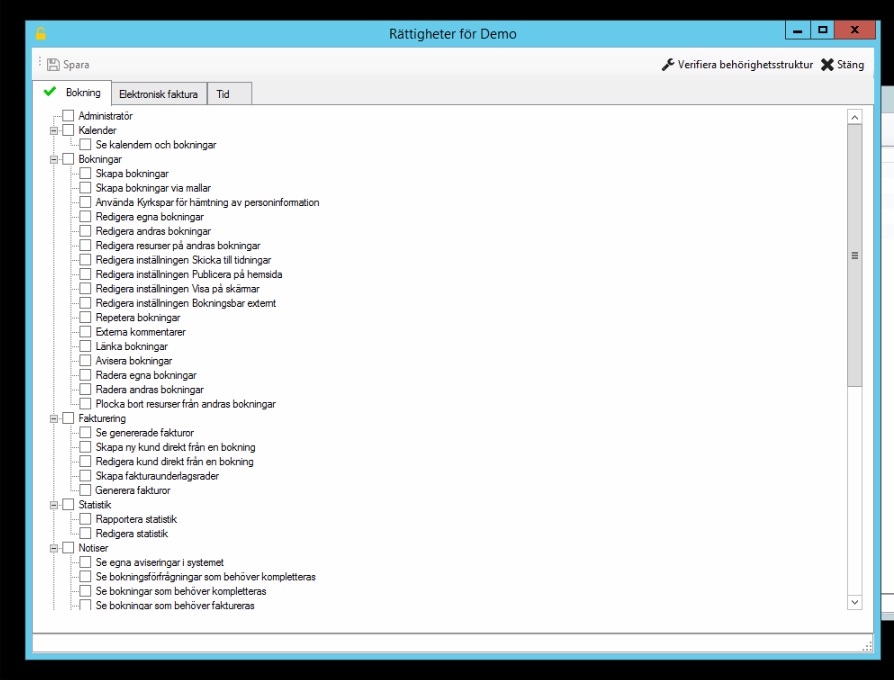This screenshot has height=680, width=894.
Task: Enable Redigera egna bokningar checkbox
Action: [x=85, y=216]
